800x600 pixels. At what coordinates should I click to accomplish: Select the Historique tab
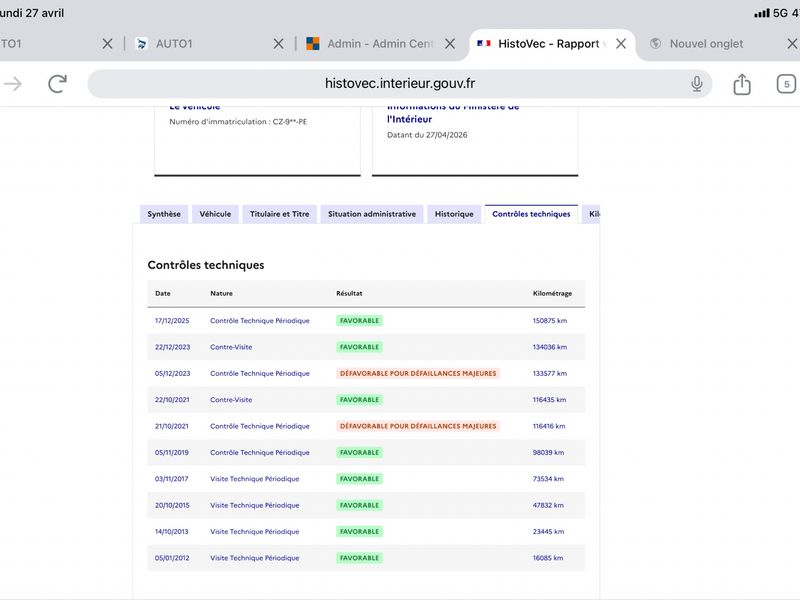[454, 214]
